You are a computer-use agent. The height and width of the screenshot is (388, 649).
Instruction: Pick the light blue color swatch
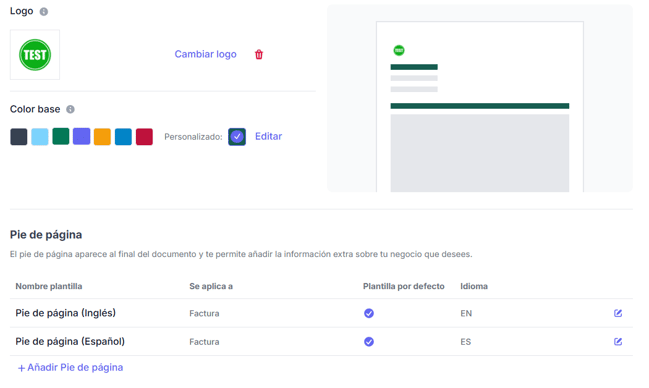tap(40, 137)
